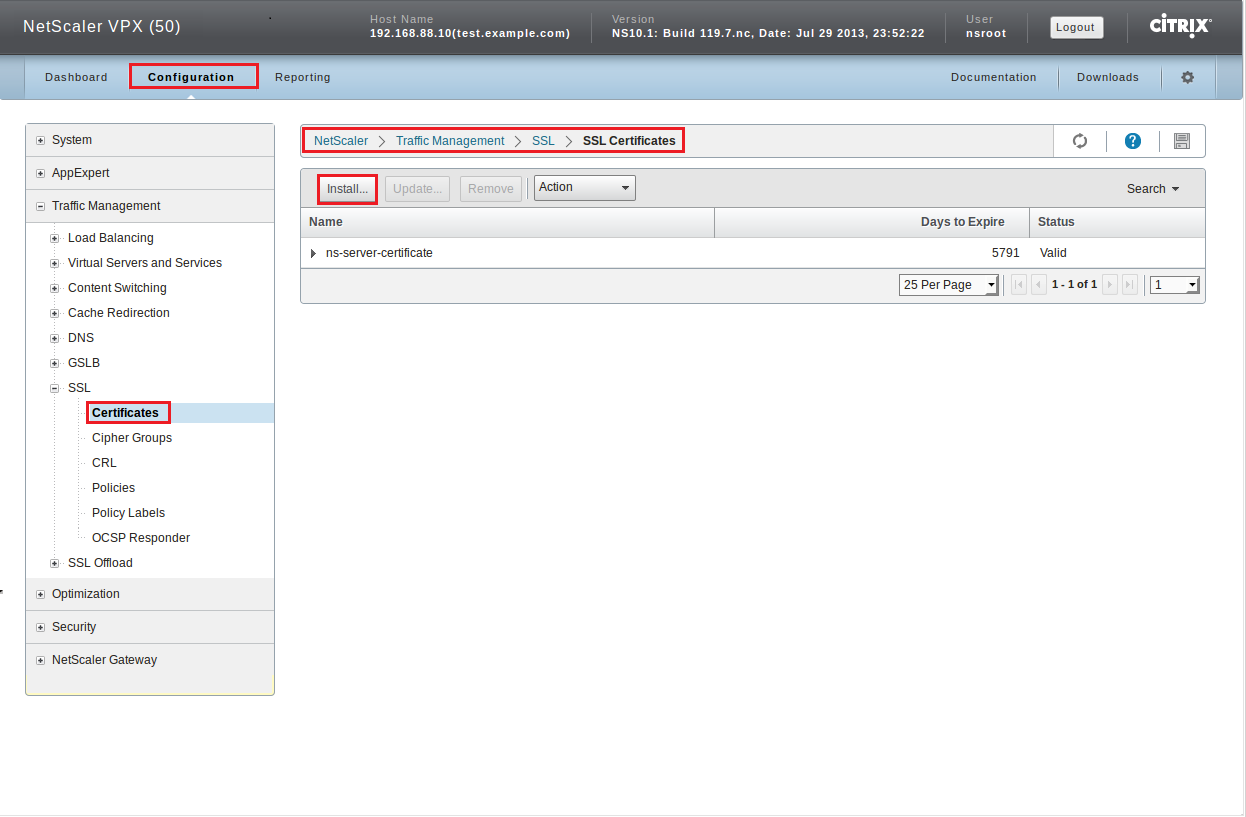Switch to the Reporting tab
Image resolution: width=1246 pixels, height=817 pixels.
tap(302, 77)
